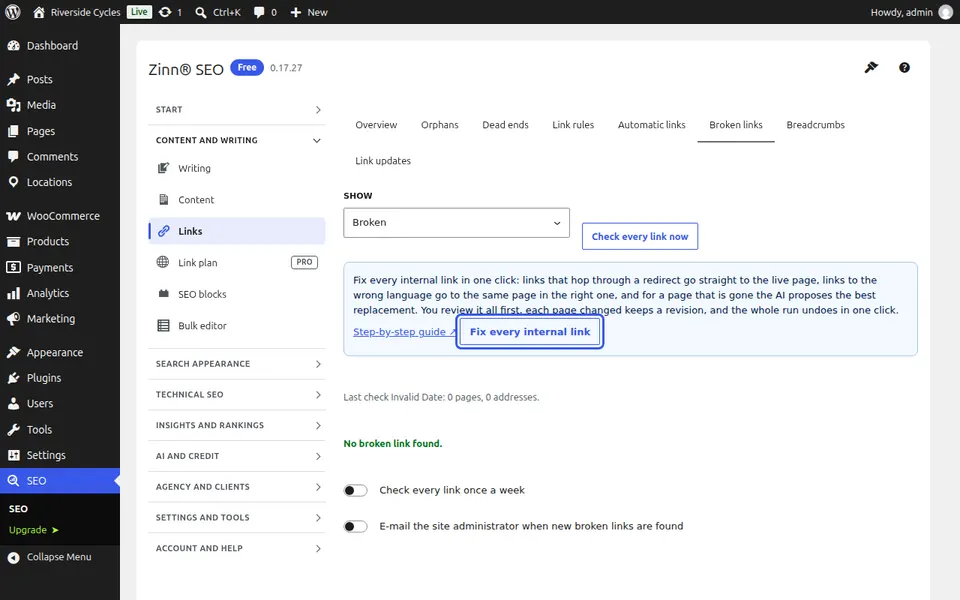This screenshot has height=600, width=960.
Task: Expand the Search Appearance section
Action: tap(237, 364)
